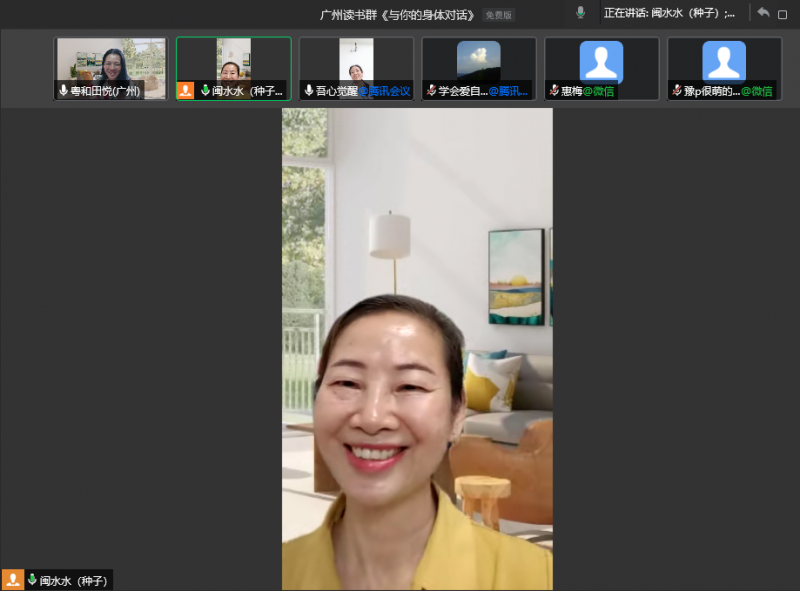Click muted microphone icon on 豫p很萌的 tile
Viewport: 800px width, 591px height.
[x=677, y=91]
